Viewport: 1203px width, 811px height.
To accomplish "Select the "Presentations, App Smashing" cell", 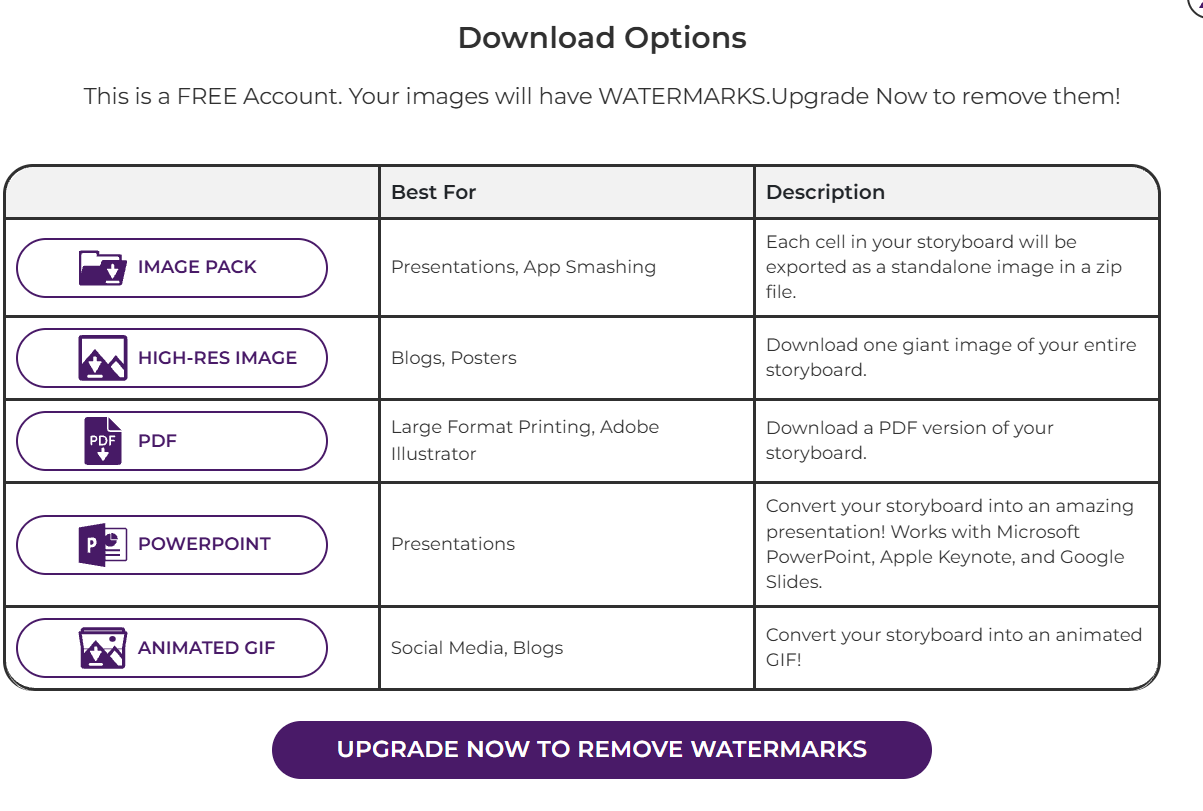I will pos(523,267).
